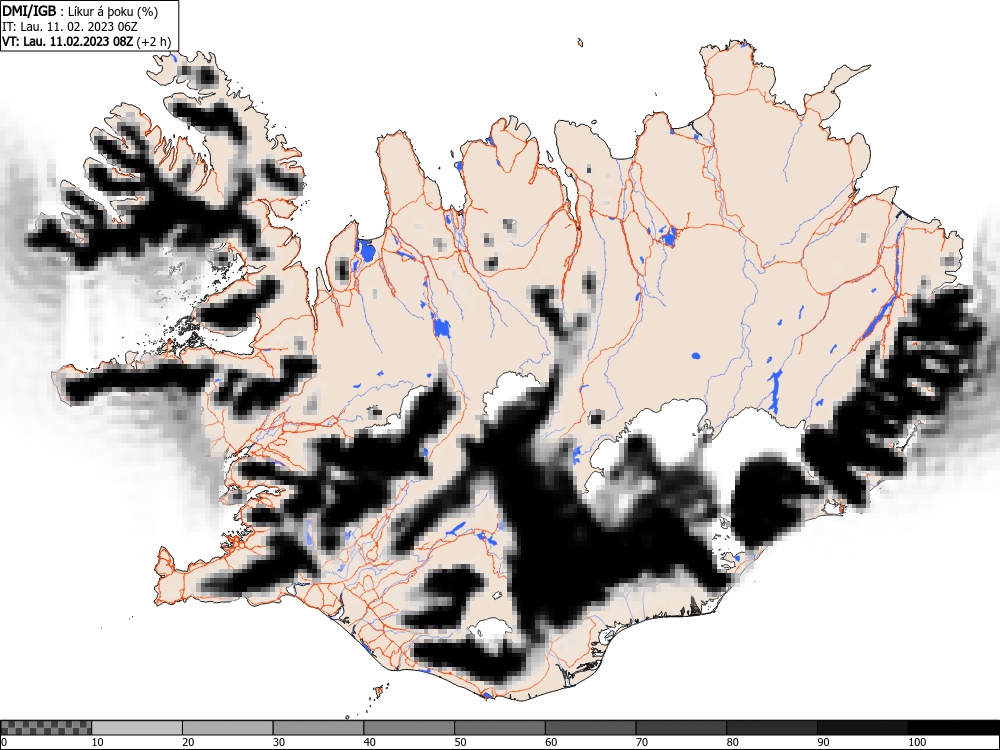Click the "0" legend label

pyautogui.click(x=4, y=742)
